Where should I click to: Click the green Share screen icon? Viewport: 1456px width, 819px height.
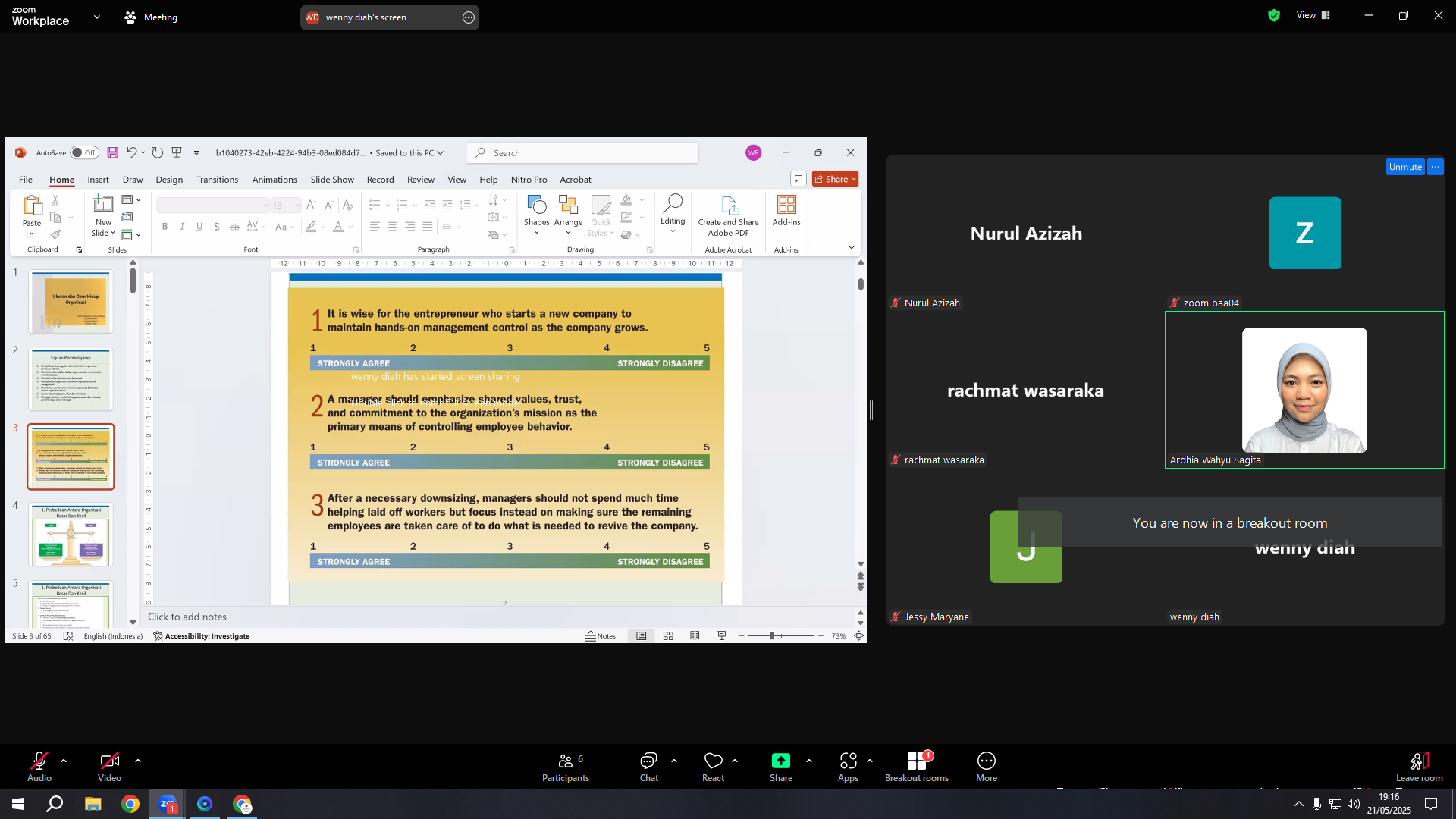[780, 761]
